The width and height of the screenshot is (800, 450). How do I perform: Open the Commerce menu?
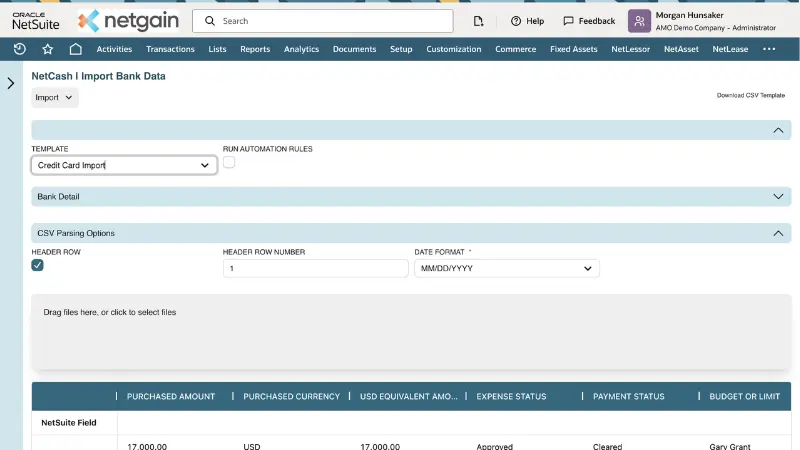pos(515,49)
